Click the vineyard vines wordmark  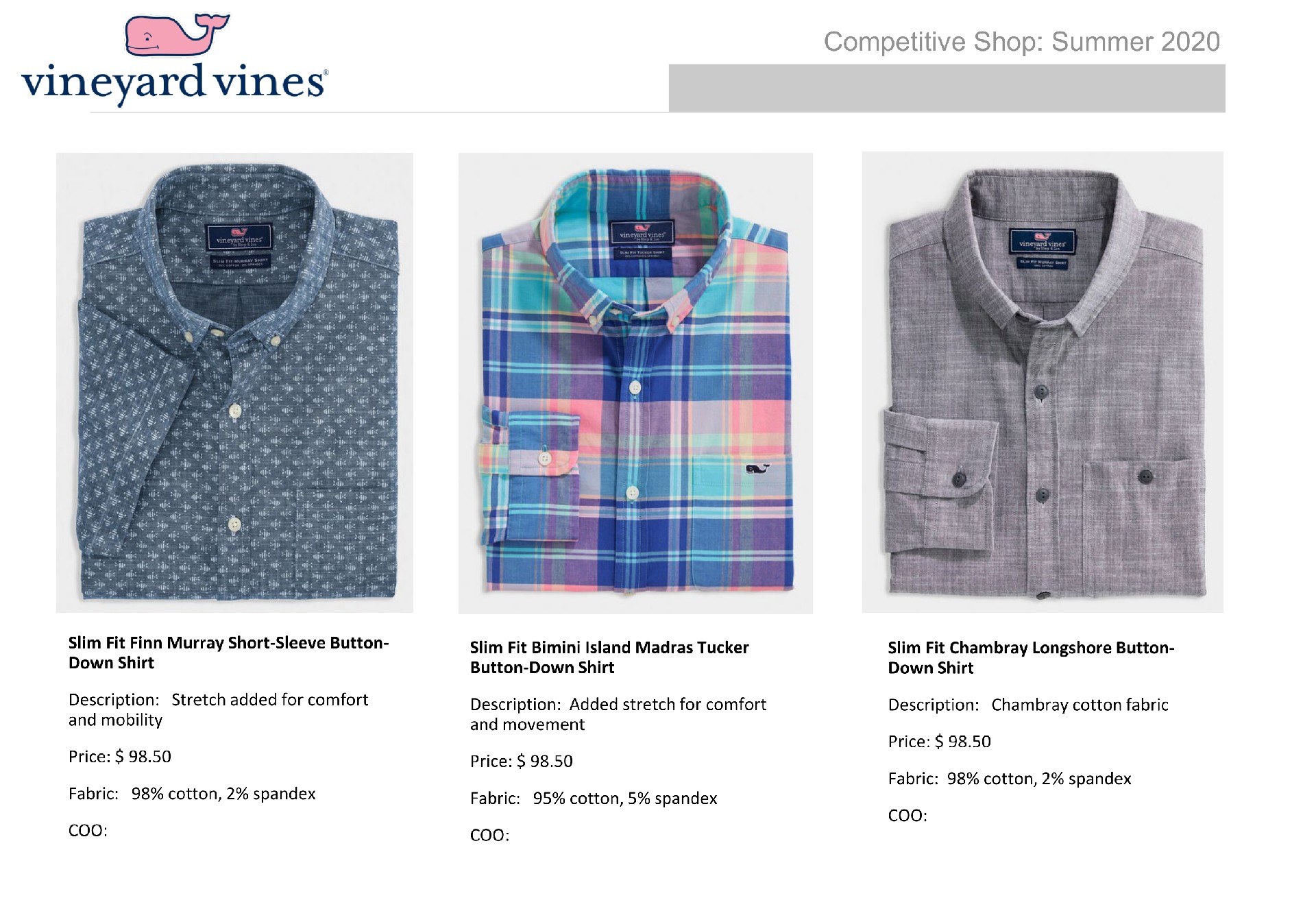click(174, 84)
